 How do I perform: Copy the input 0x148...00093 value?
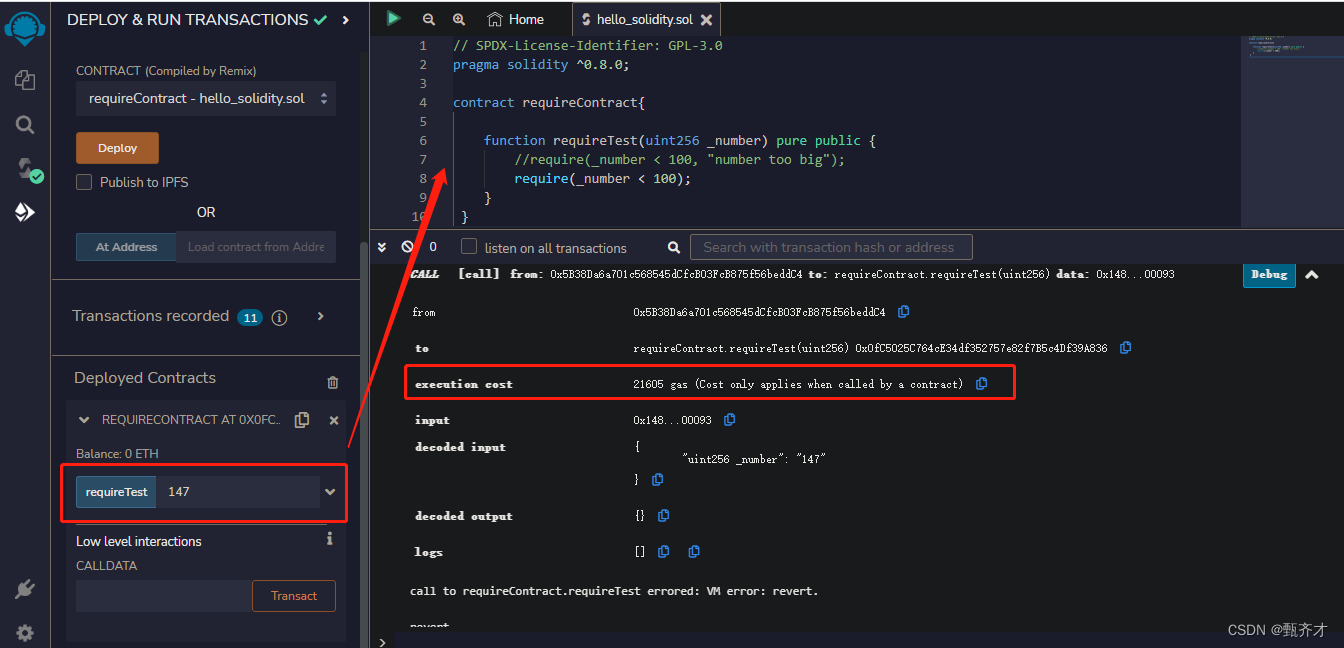(729, 420)
